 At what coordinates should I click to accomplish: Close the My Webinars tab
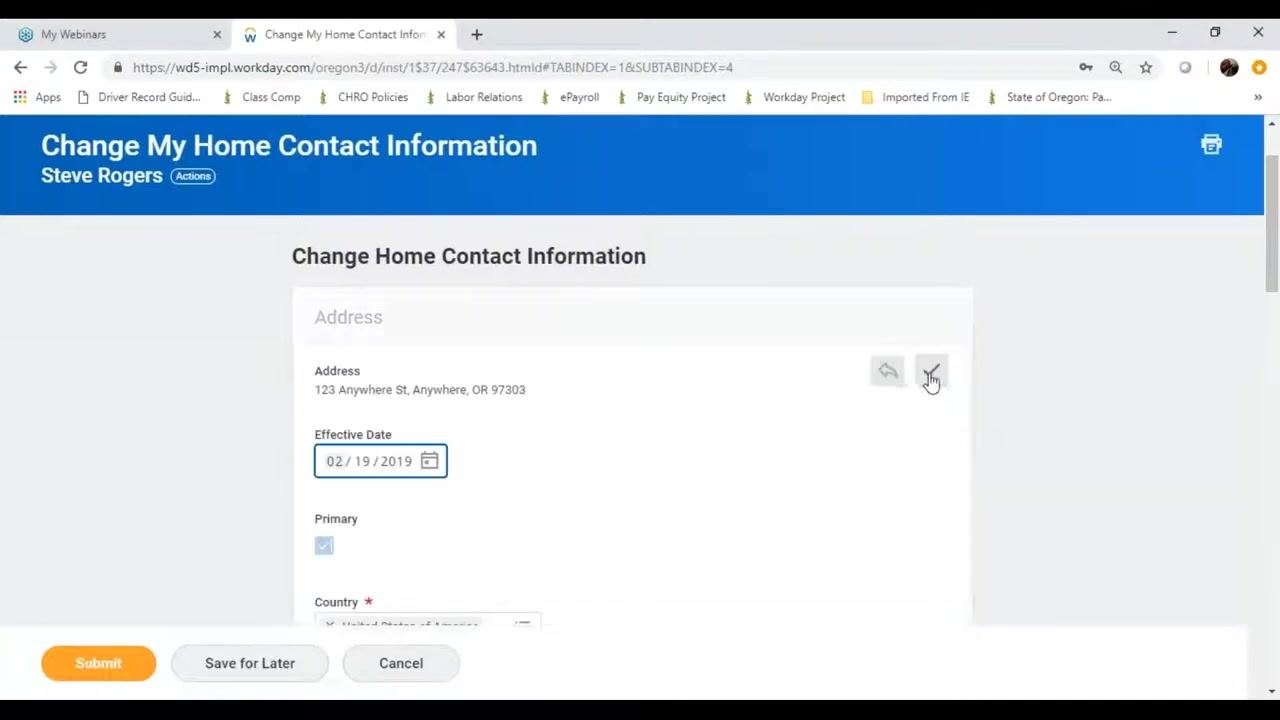click(217, 34)
